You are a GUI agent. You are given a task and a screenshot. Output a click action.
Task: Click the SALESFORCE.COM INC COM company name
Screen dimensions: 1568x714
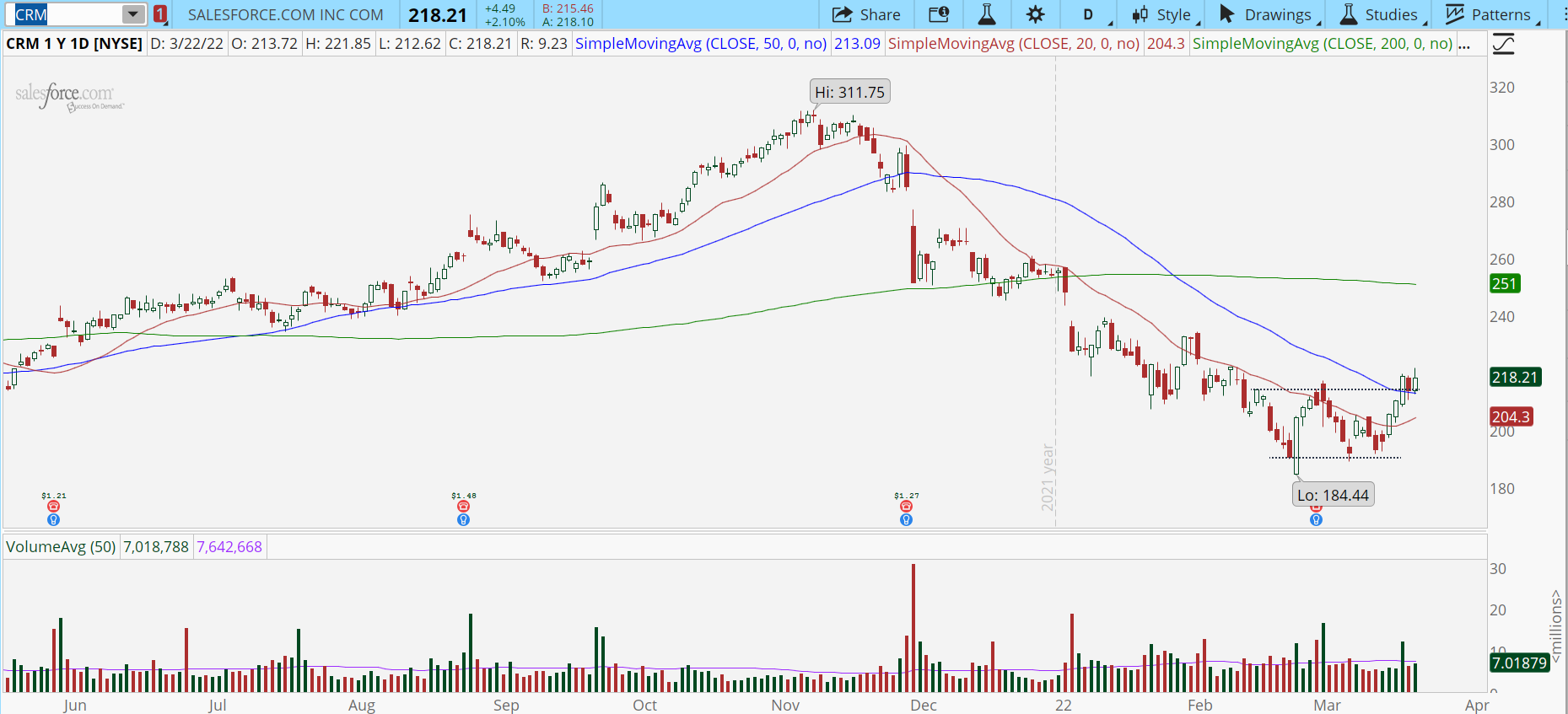pyautogui.click(x=286, y=15)
